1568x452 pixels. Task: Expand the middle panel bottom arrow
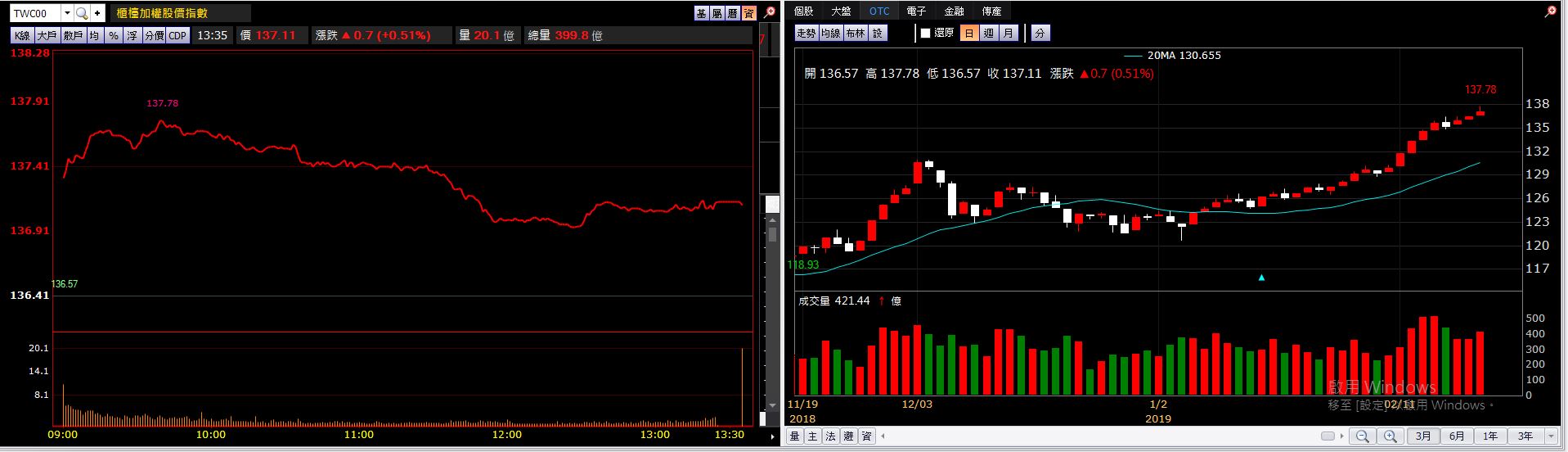772,436
